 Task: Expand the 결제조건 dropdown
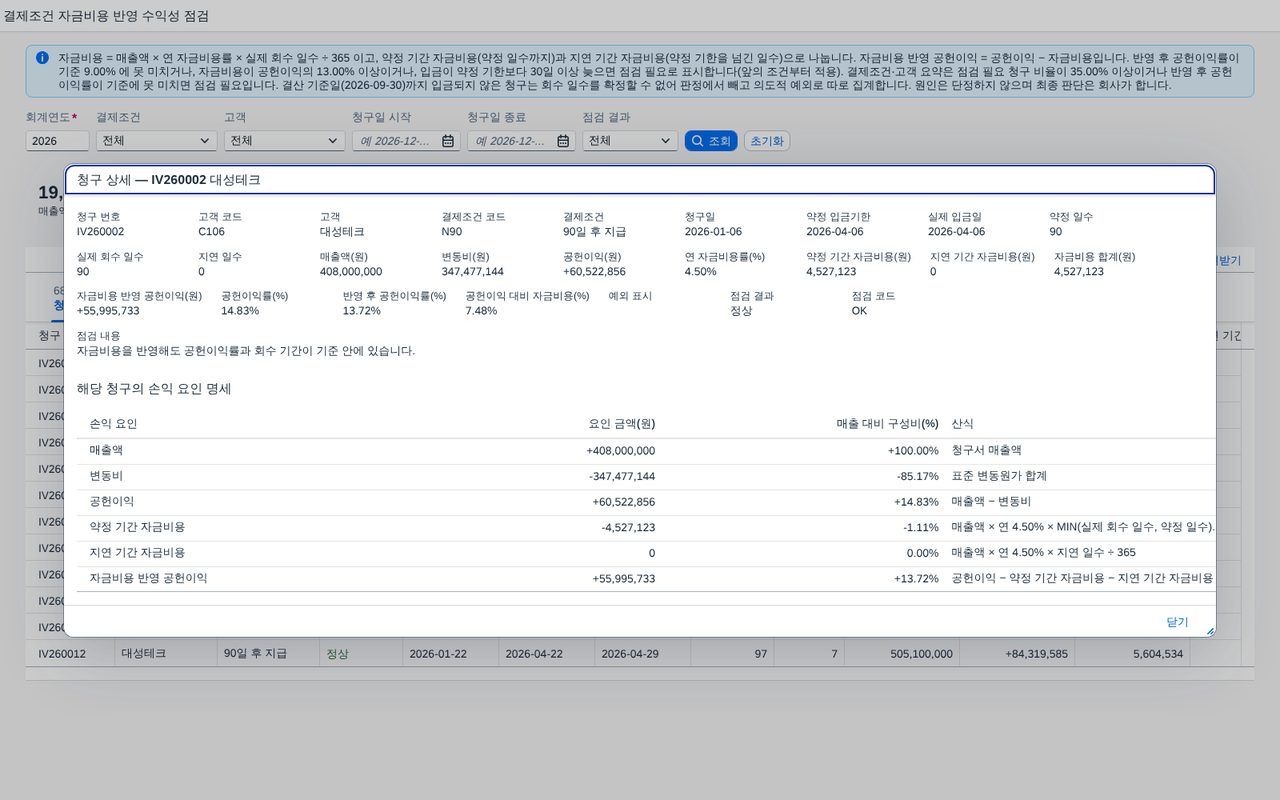click(207, 141)
